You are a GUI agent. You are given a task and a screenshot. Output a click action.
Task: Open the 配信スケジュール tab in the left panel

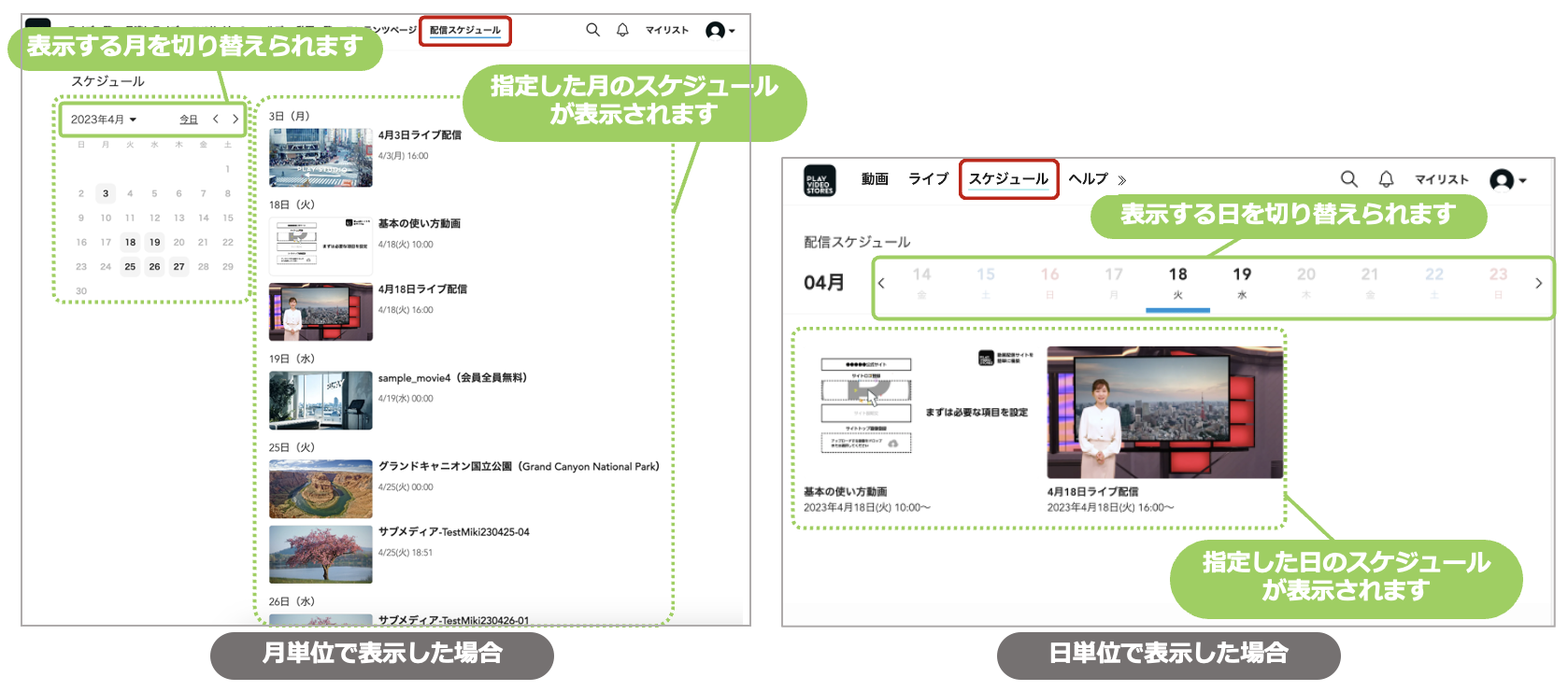(x=464, y=31)
